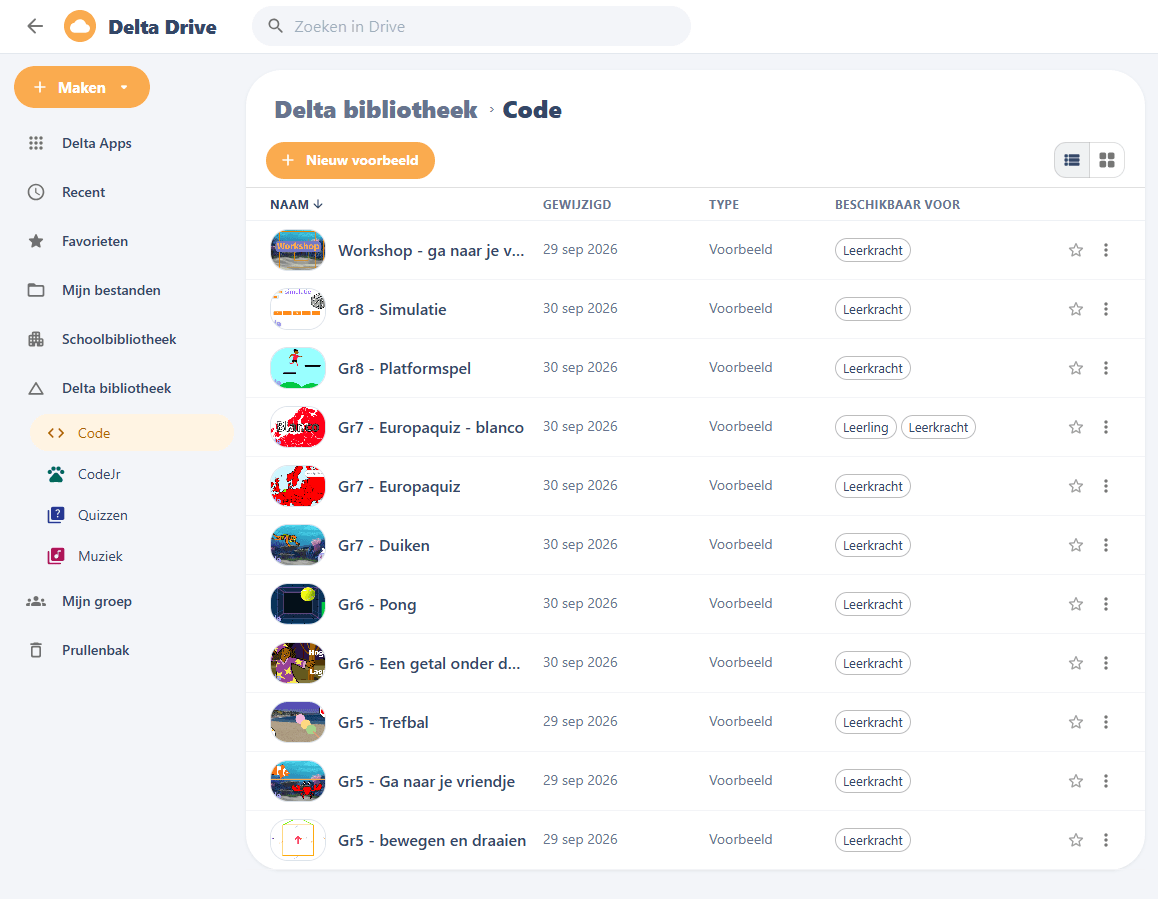Click the search magnifier icon
Image resolution: width=1158 pixels, height=899 pixels.
[275, 27]
